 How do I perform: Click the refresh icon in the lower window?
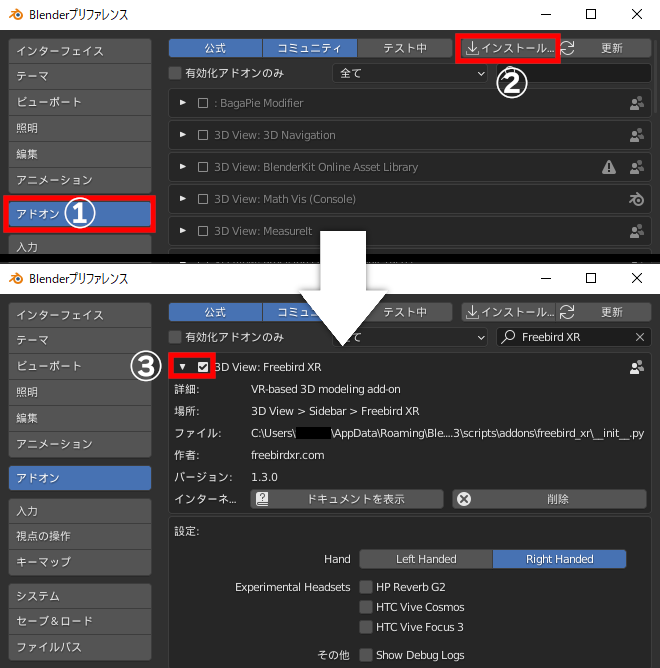[567, 312]
